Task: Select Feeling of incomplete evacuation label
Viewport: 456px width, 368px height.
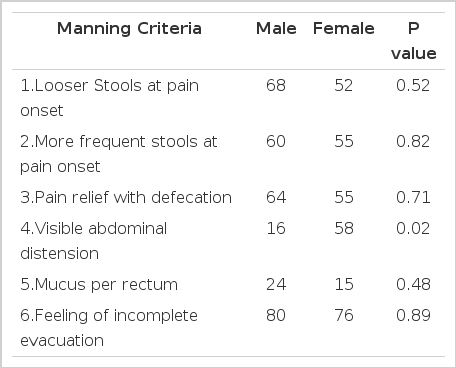Action: pos(109,328)
